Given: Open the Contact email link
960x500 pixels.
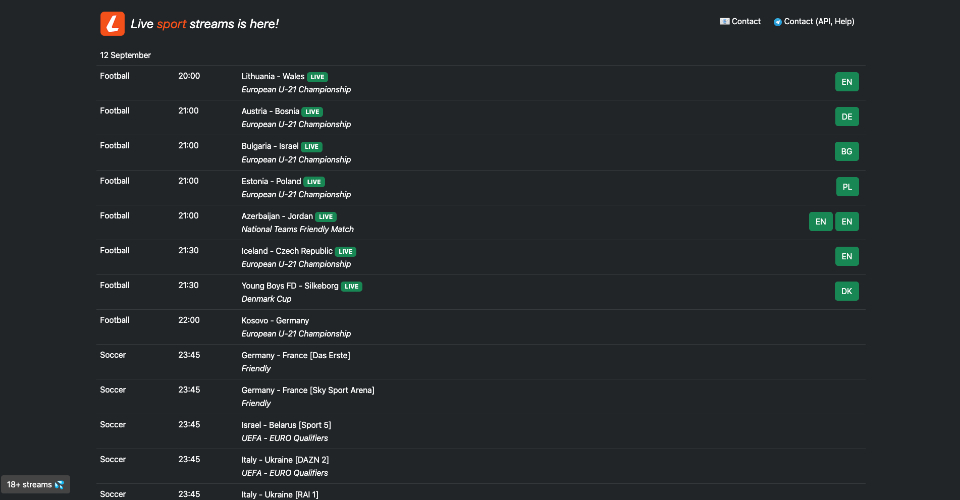Looking at the screenshot, I should coord(740,21).
